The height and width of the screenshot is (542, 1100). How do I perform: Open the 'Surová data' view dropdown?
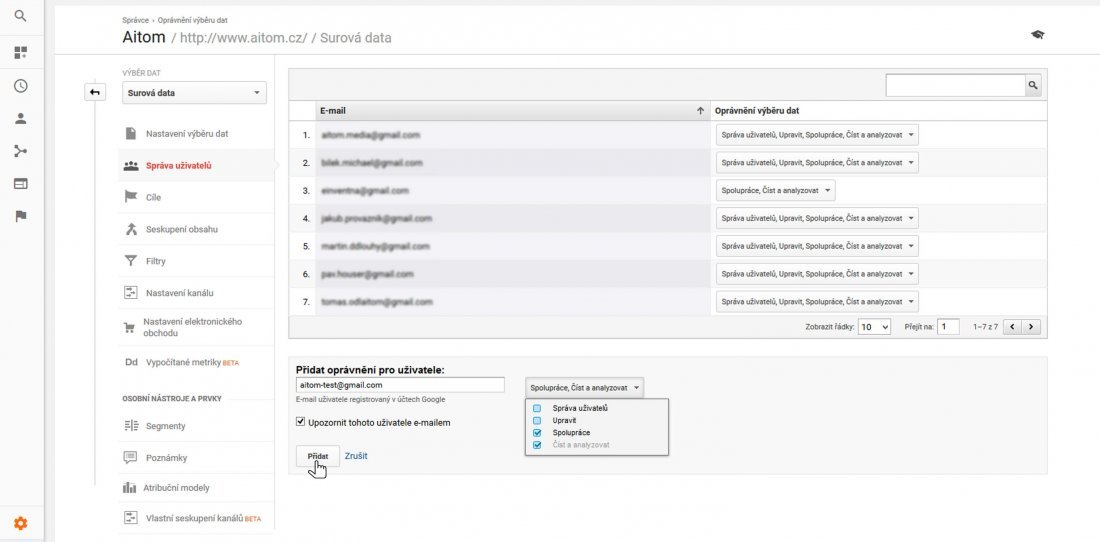195,93
